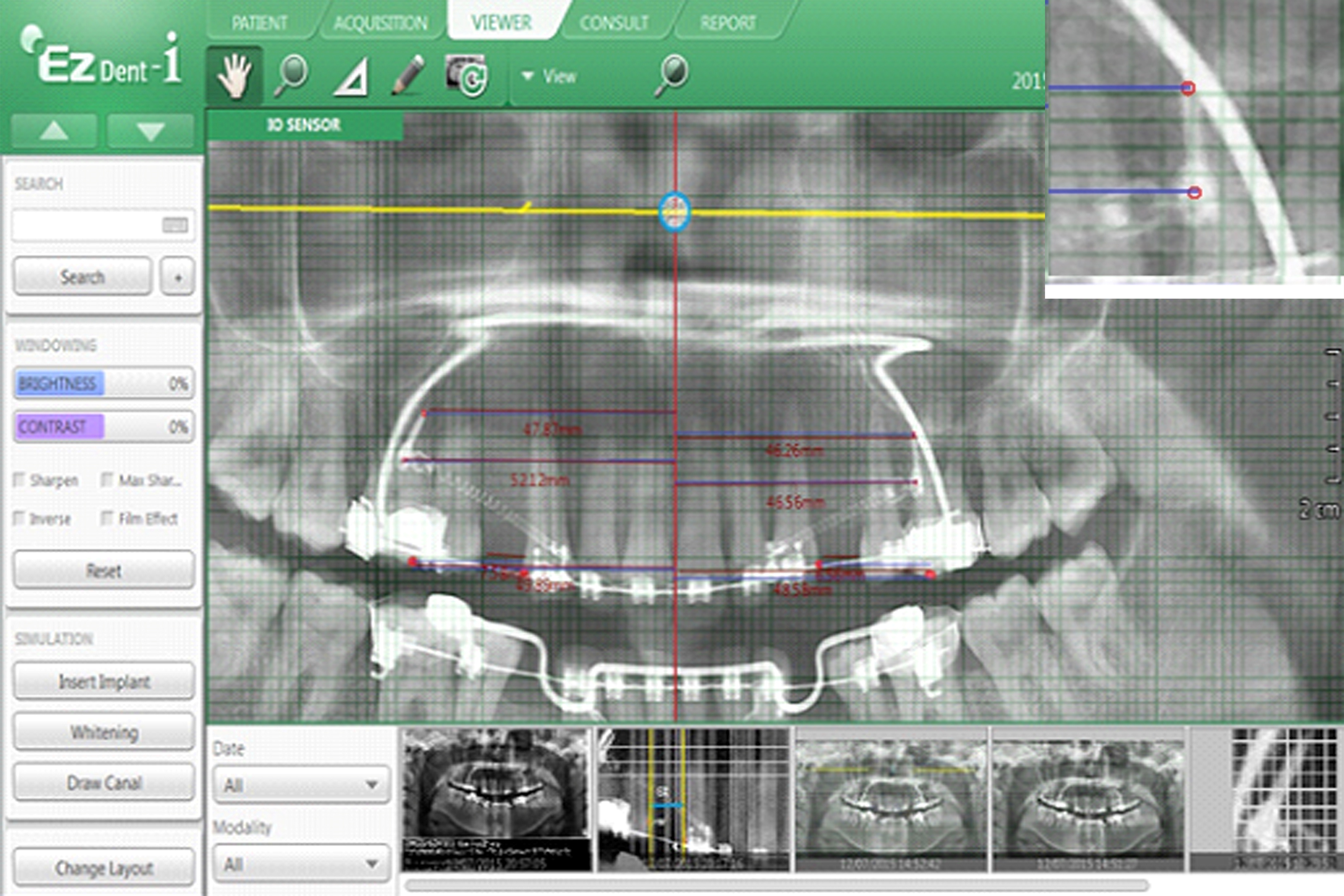Select the hand pan tool
The width and height of the screenshot is (1344, 896).
(235, 76)
